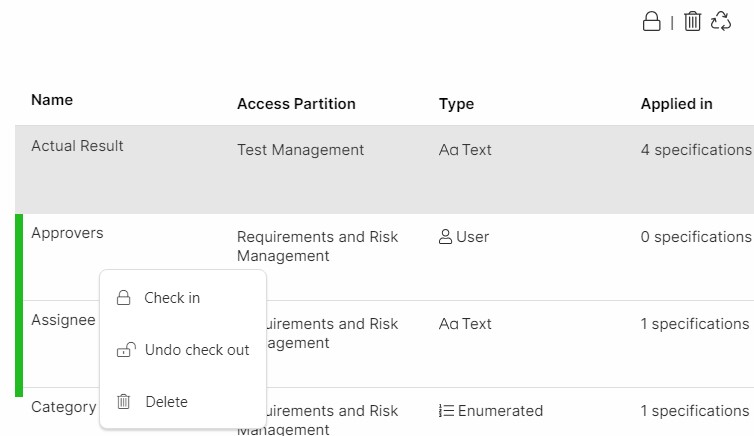Click 0 specifications in Approvers row
Image resolution: width=754 pixels, height=436 pixels.
[695, 237]
